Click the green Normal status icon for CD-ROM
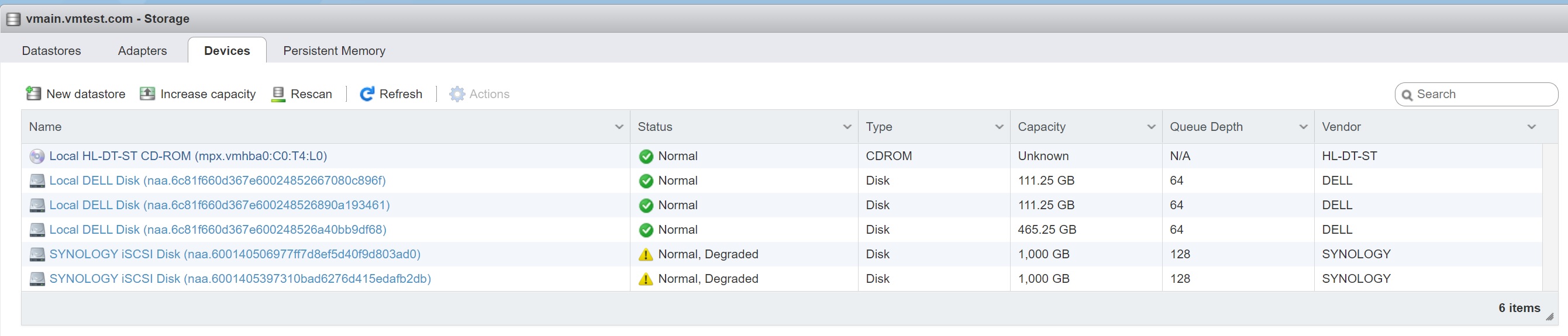1568x336 pixels. (646, 157)
